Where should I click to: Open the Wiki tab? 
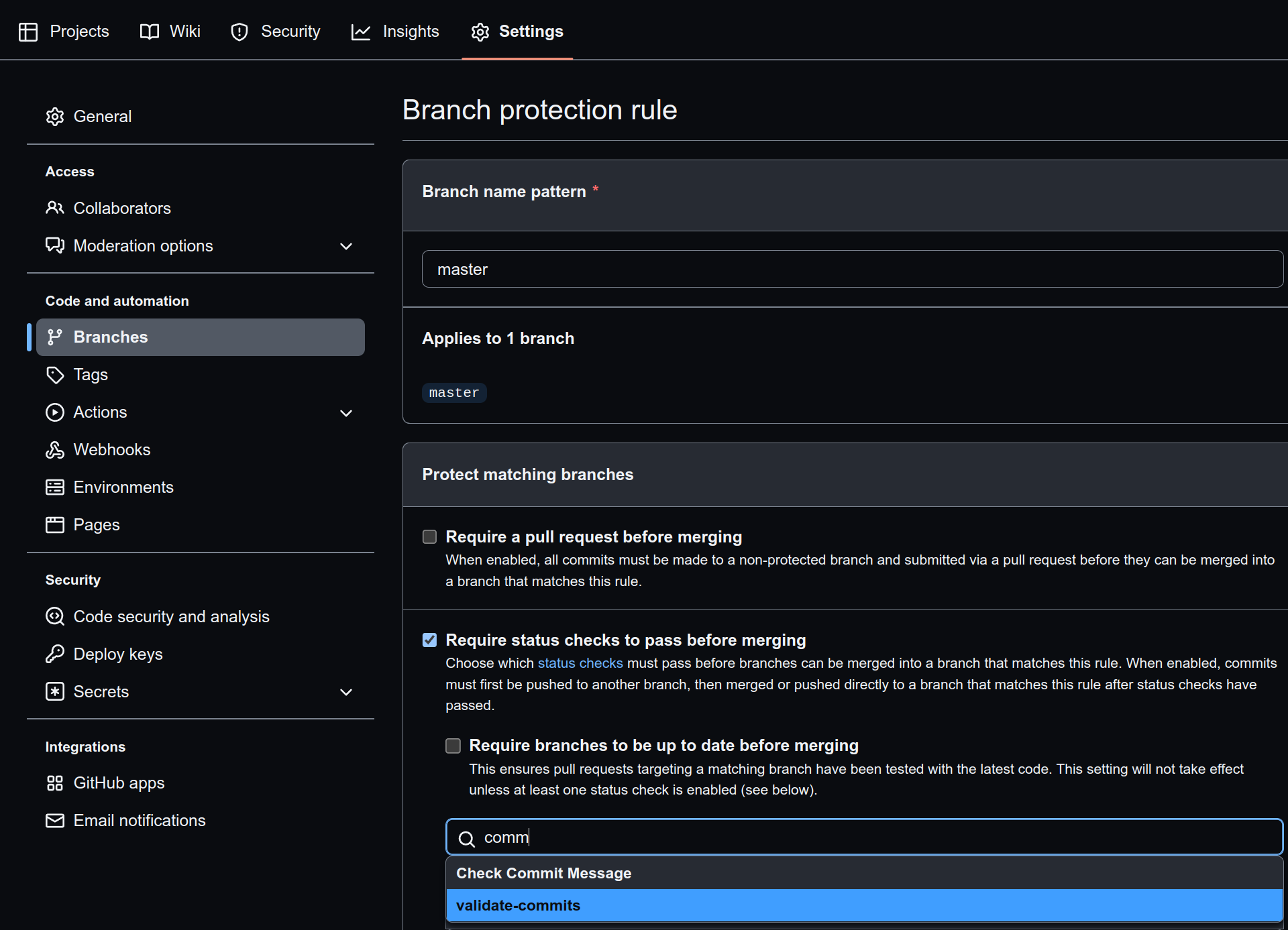point(170,32)
